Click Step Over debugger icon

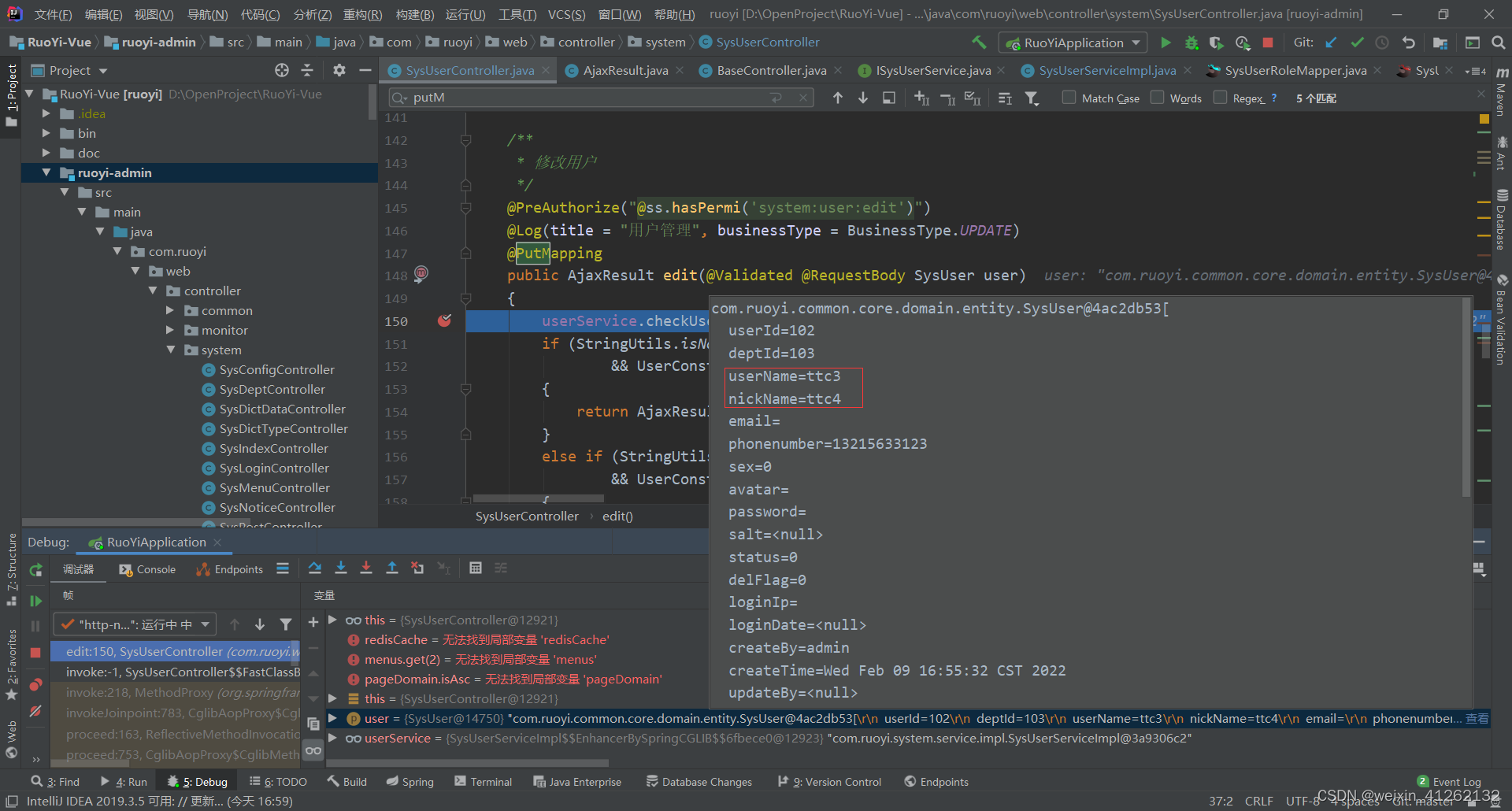click(315, 568)
